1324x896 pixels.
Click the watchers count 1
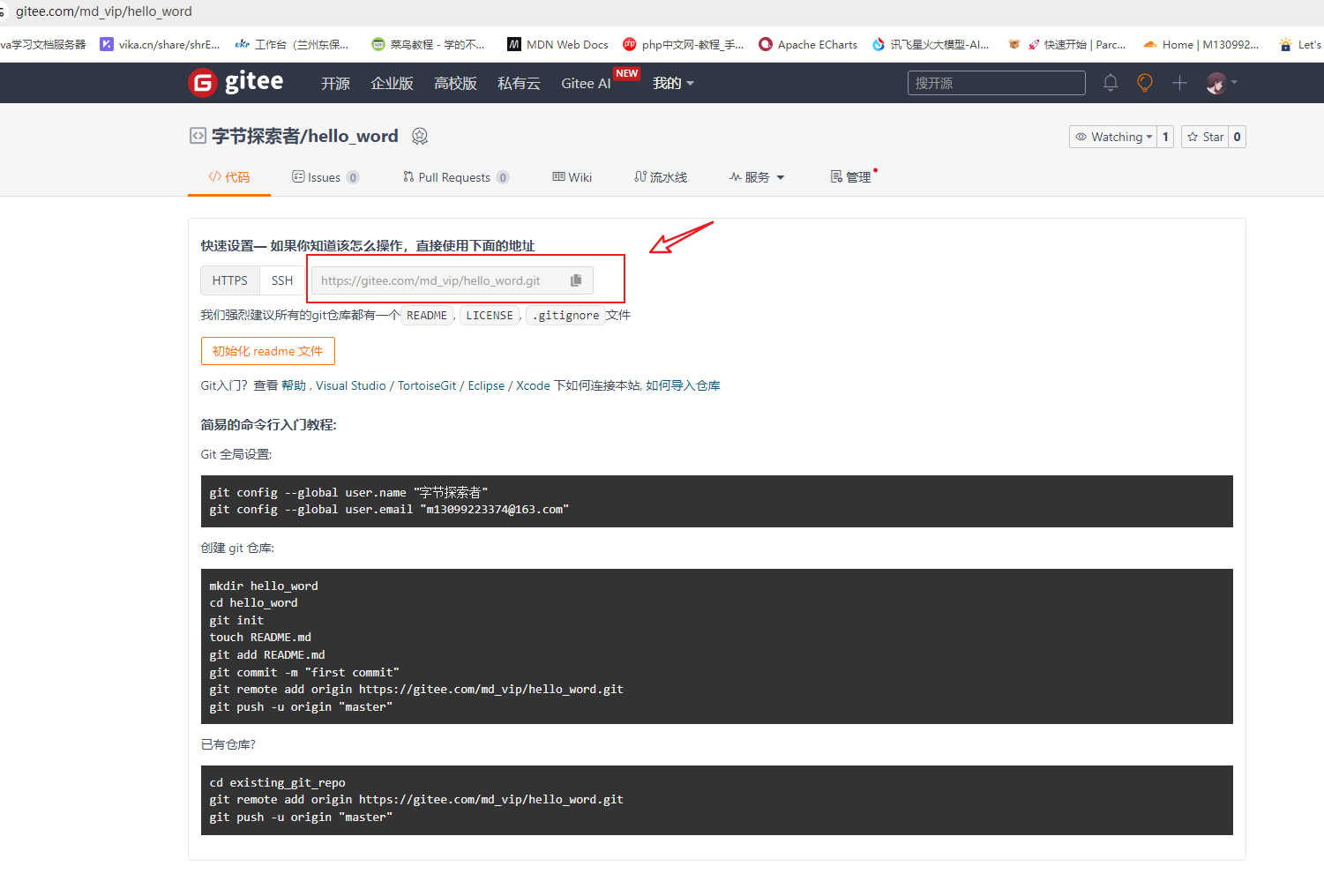(1165, 137)
